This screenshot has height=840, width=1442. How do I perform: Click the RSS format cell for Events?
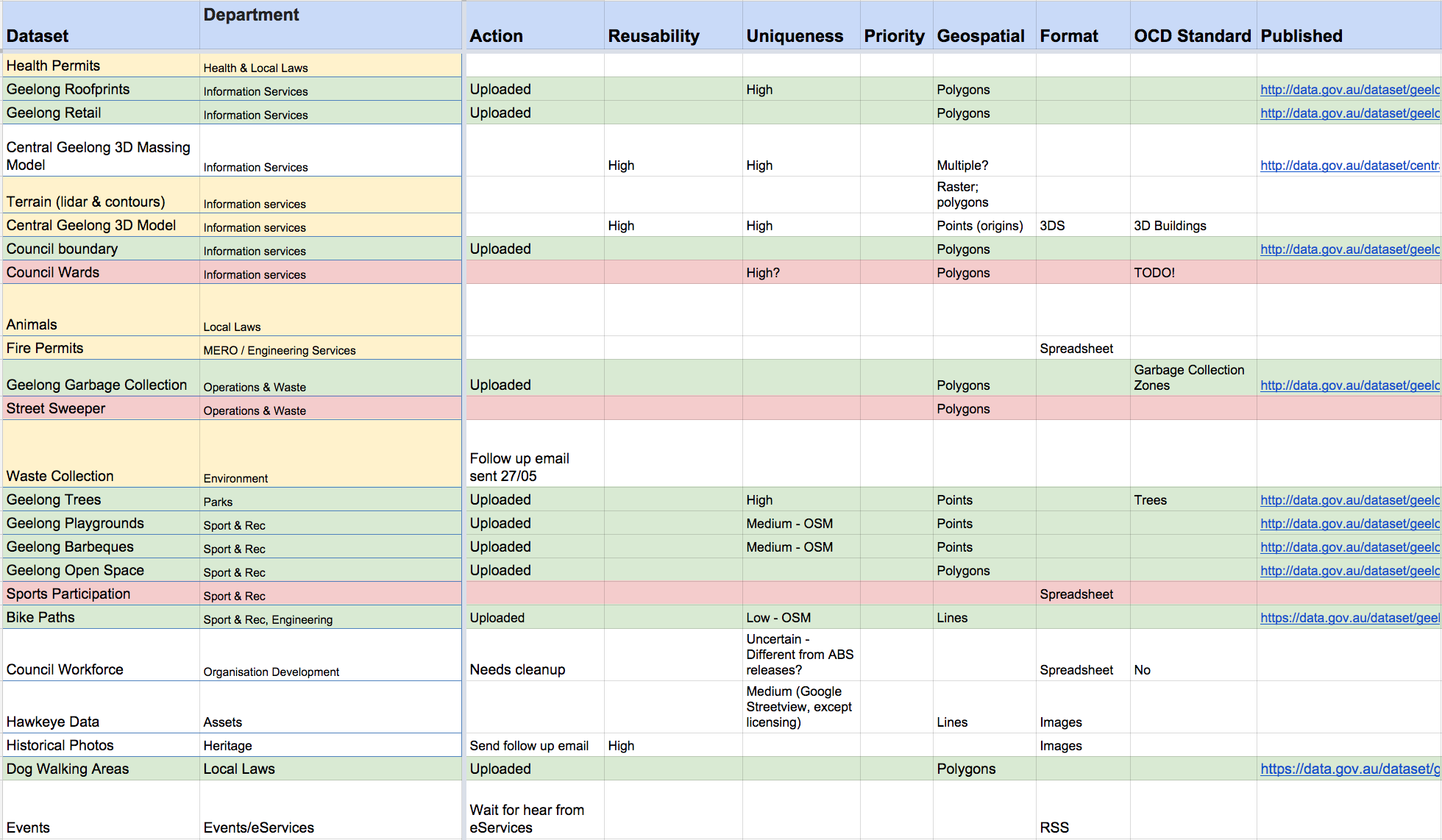tap(1054, 827)
